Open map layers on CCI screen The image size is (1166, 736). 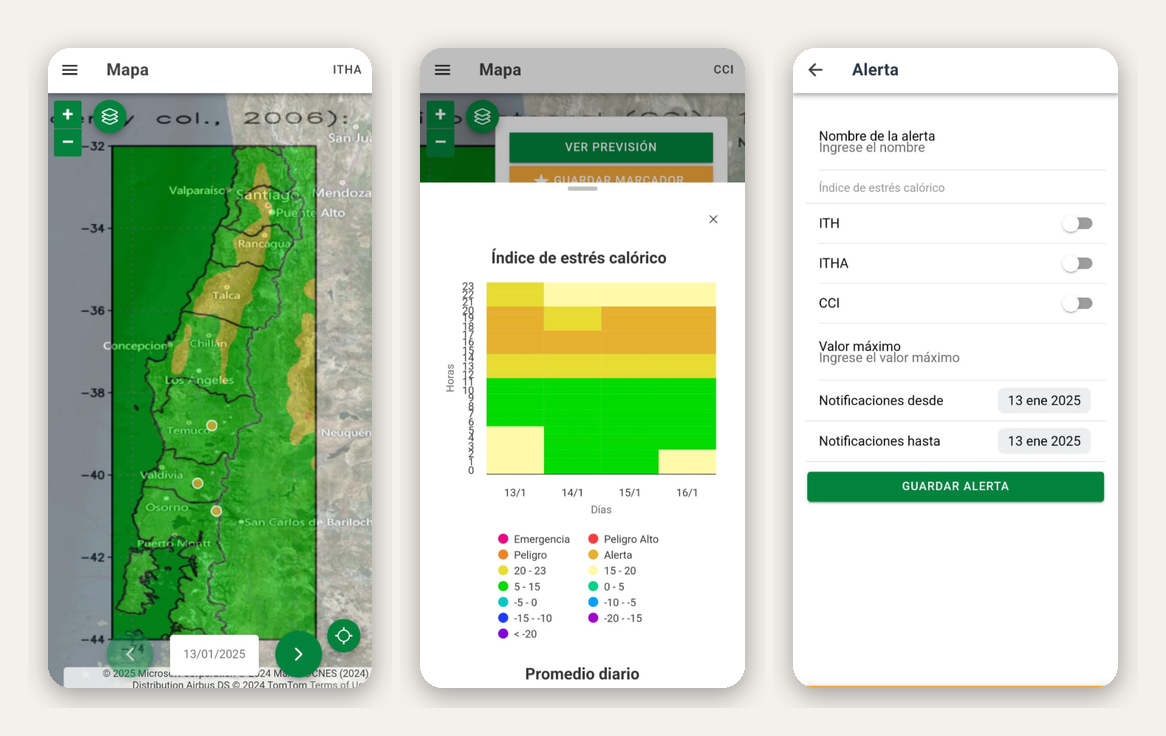pyautogui.click(x=483, y=117)
